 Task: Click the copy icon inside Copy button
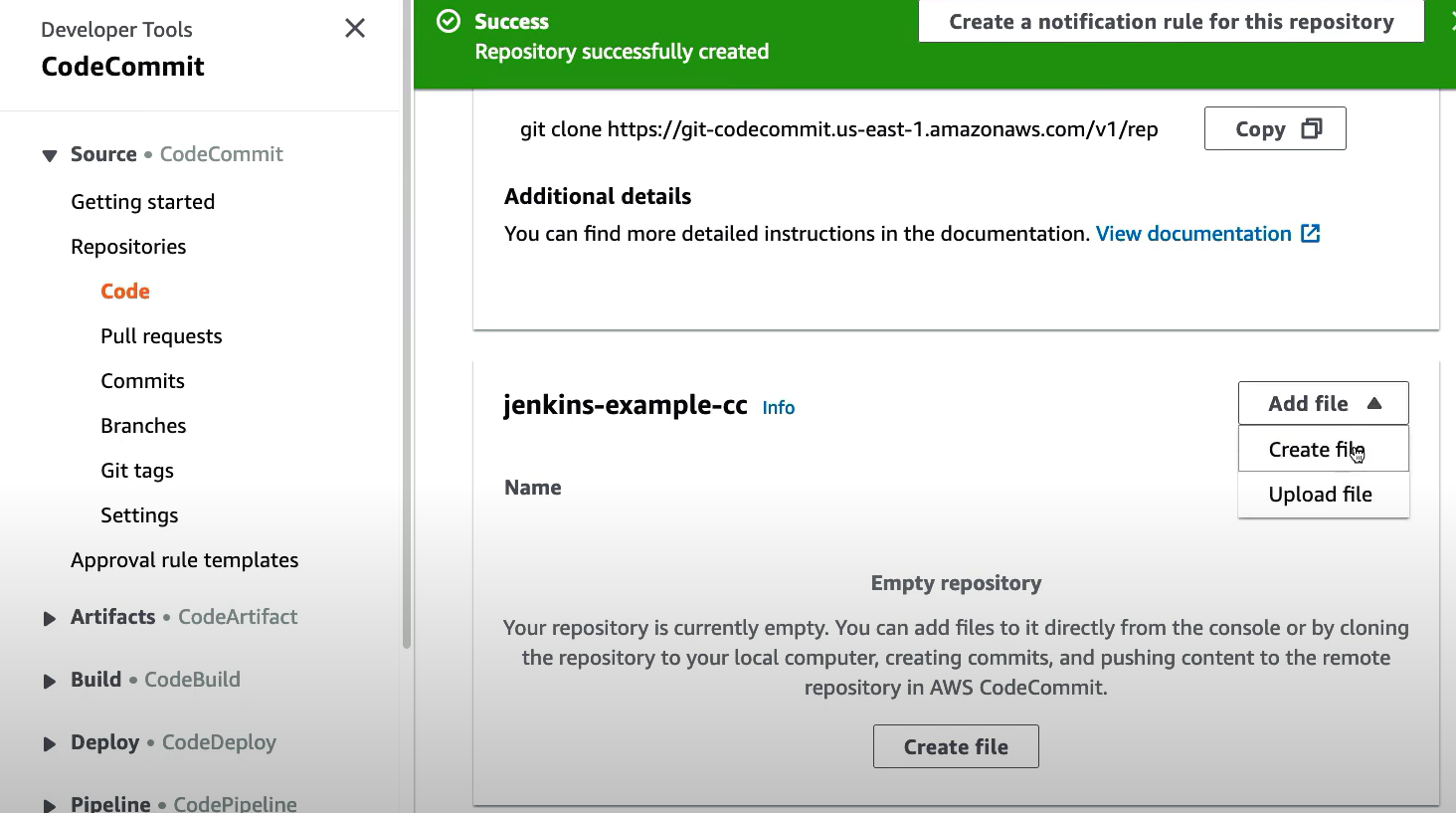point(1312,128)
